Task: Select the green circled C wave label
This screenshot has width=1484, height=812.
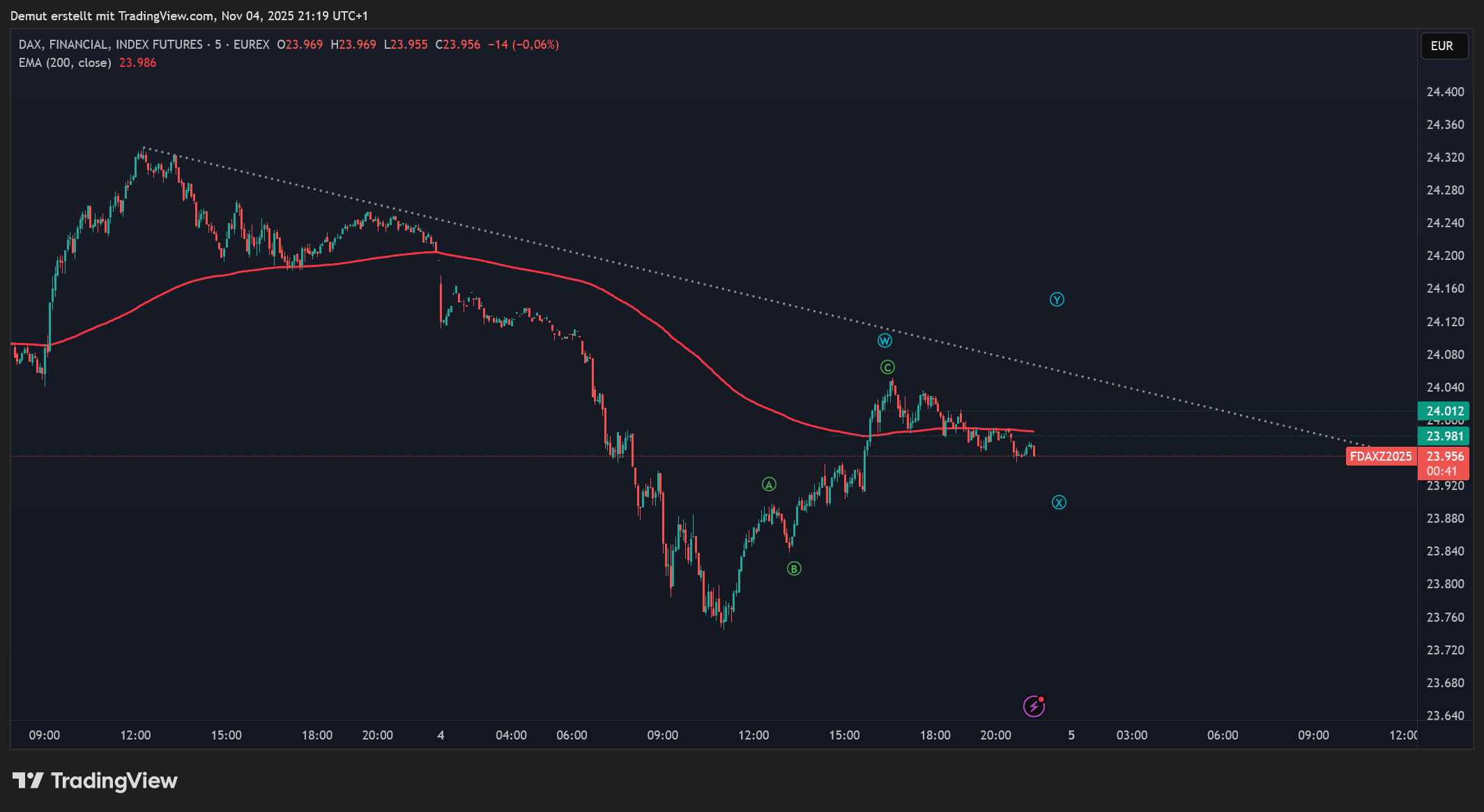Action: [887, 367]
